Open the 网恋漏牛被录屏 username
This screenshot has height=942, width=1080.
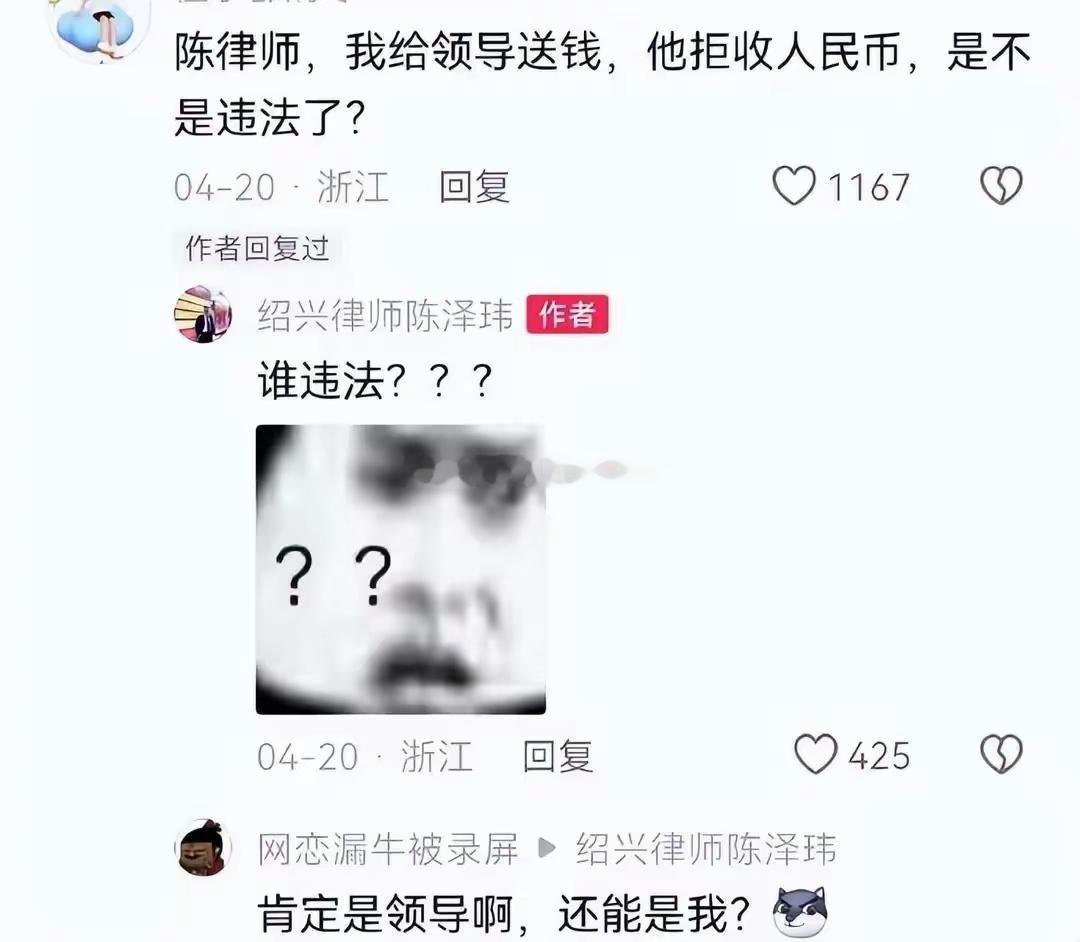(388, 849)
